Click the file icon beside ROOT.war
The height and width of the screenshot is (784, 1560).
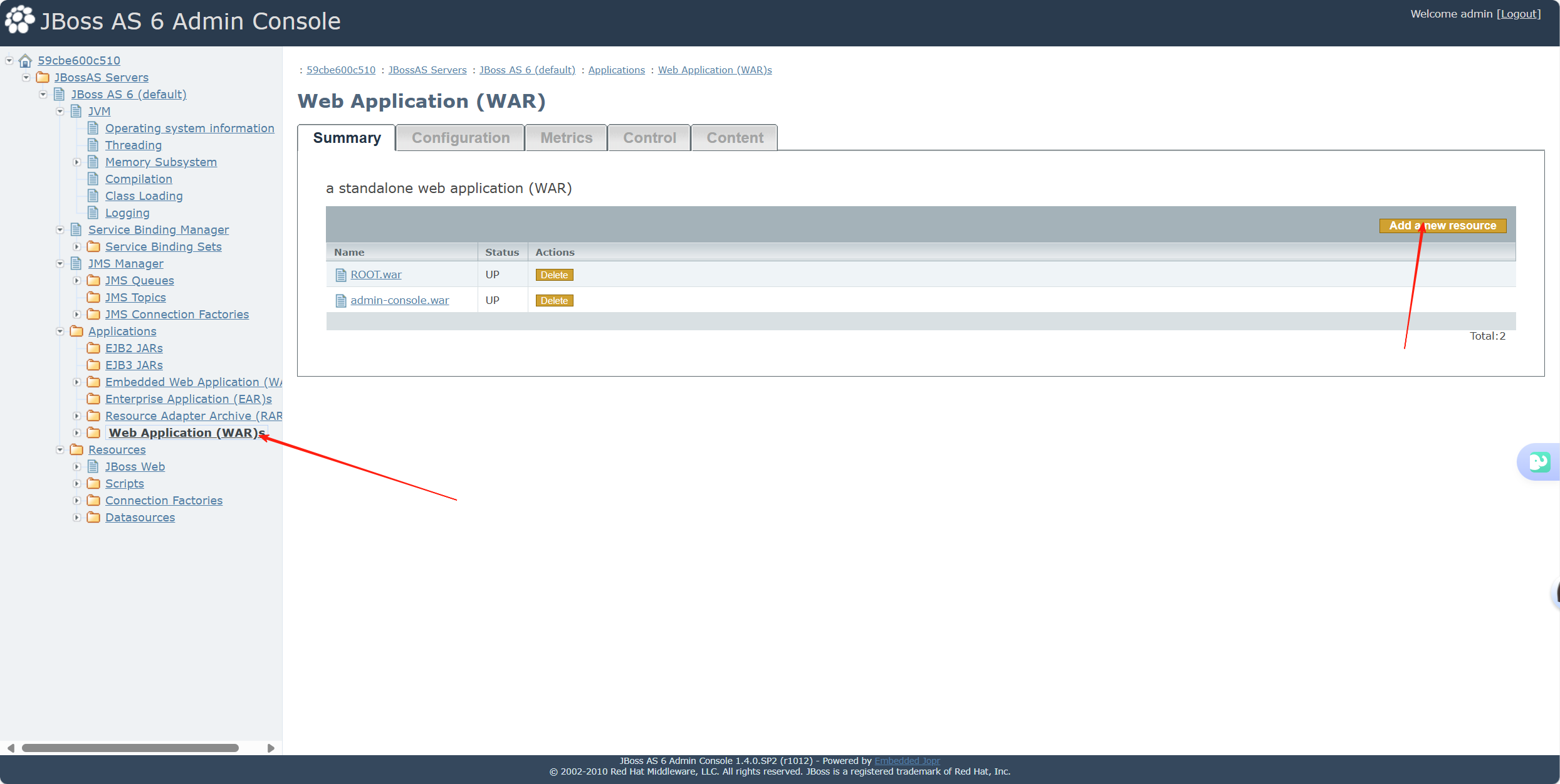pyautogui.click(x=341, y=275)
